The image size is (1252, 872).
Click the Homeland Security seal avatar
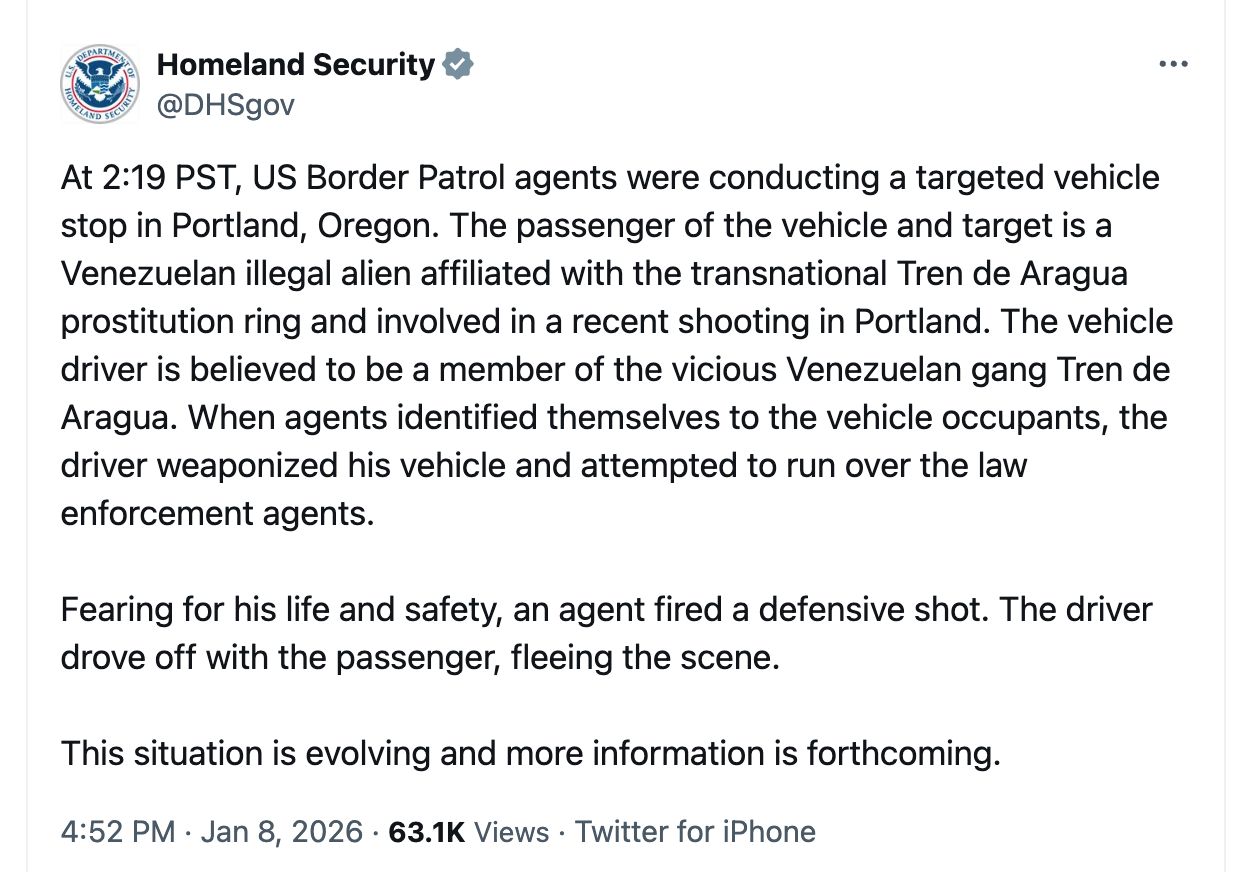click(100, 84)
